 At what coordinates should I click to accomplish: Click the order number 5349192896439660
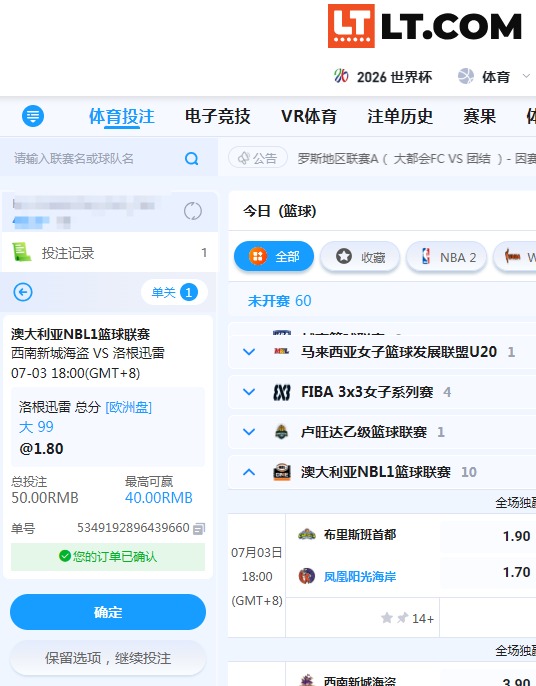pos(133,528)
